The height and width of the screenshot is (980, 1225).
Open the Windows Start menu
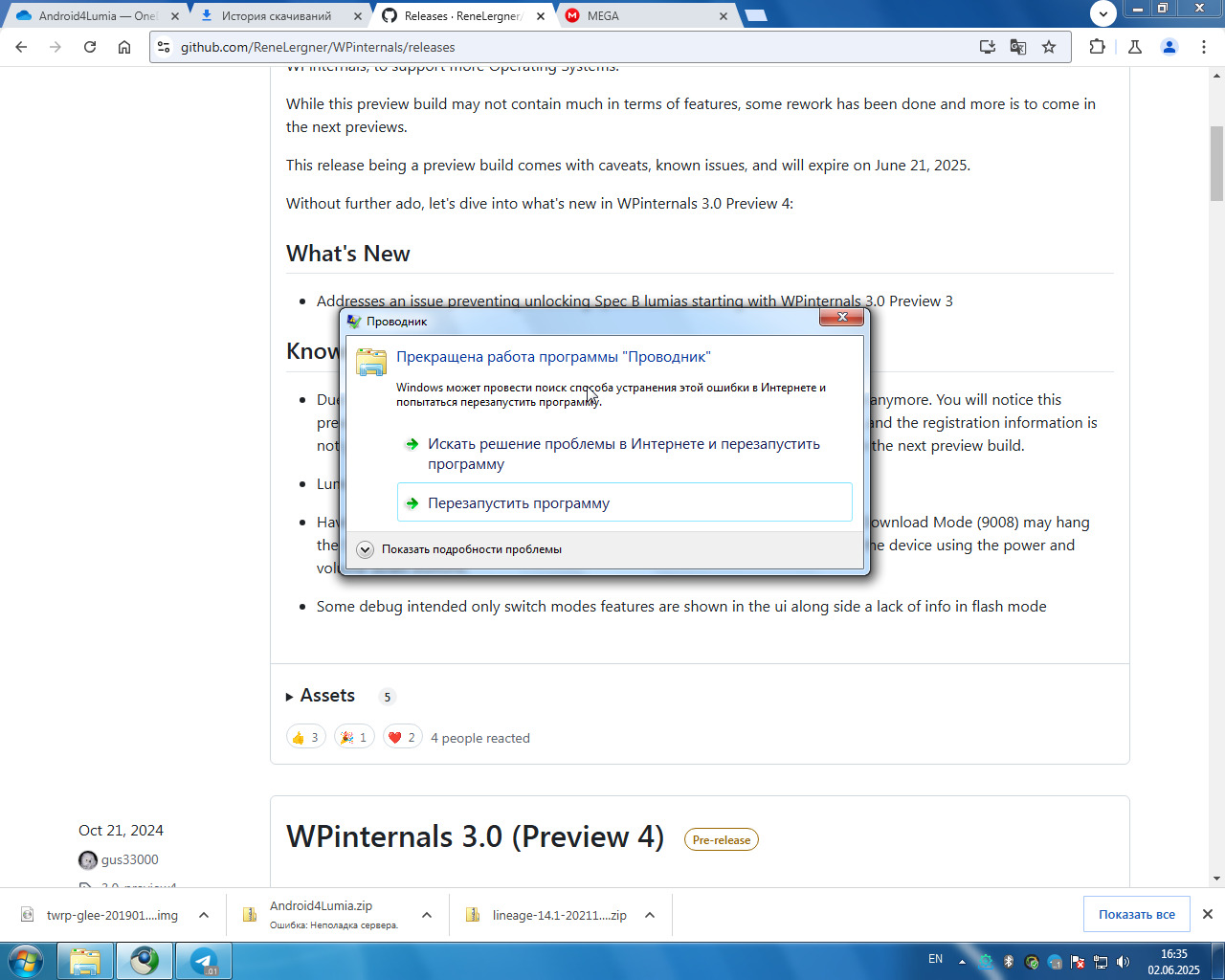tap(26, 961)
